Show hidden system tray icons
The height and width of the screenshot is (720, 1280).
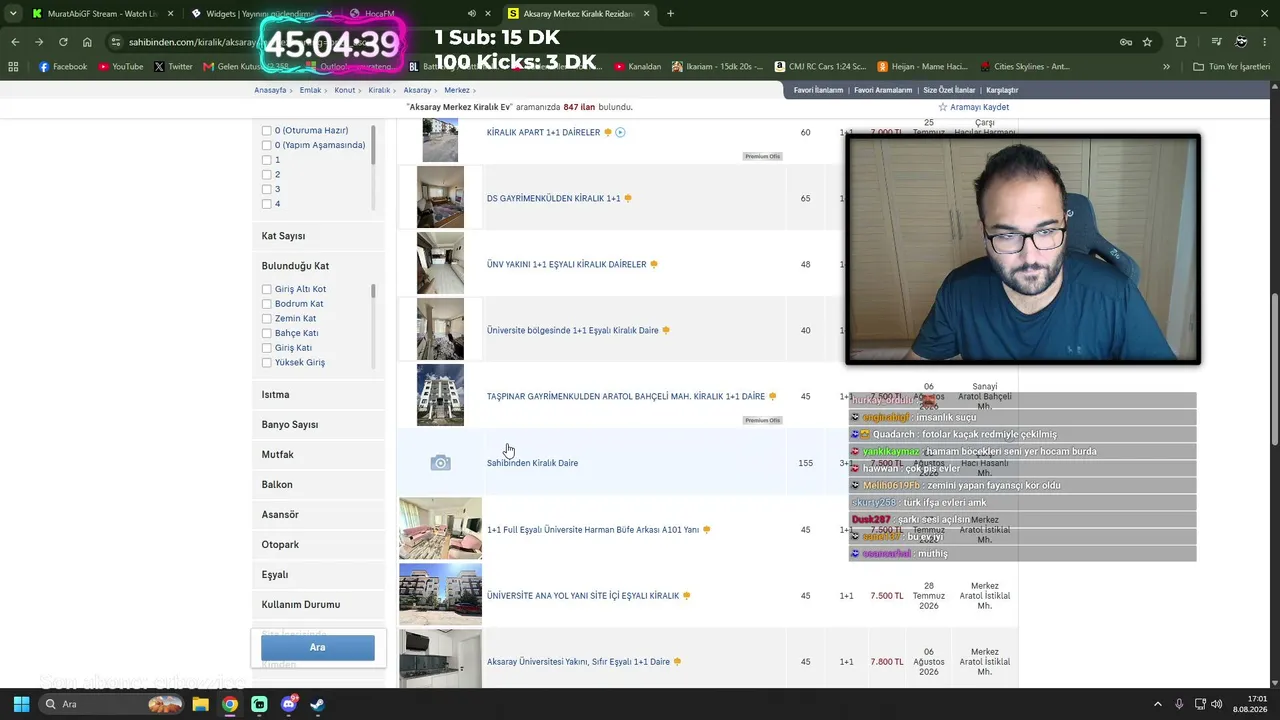(x=1158, y=704)
